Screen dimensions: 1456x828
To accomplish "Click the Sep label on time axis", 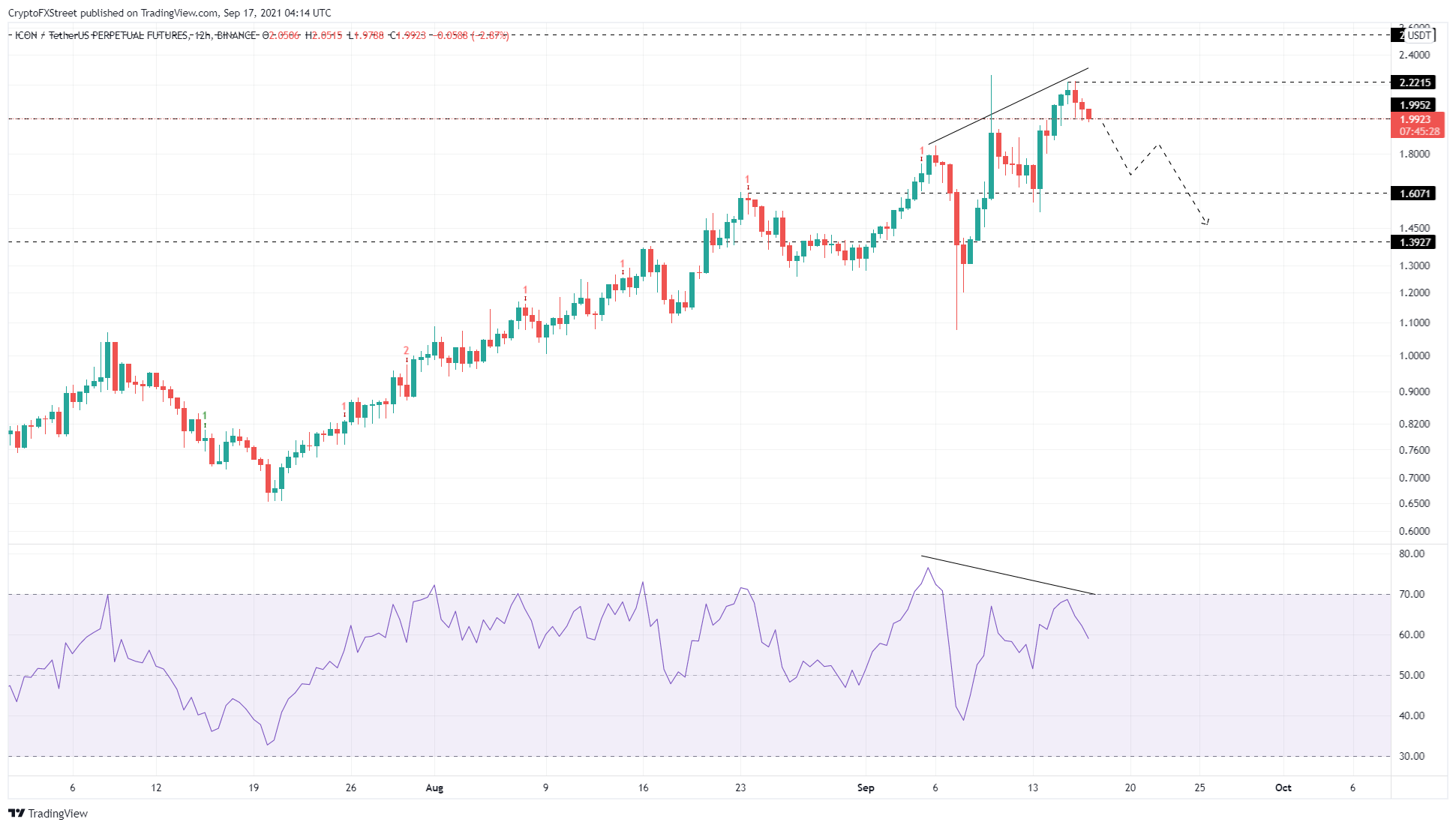I will click(866, 788).
